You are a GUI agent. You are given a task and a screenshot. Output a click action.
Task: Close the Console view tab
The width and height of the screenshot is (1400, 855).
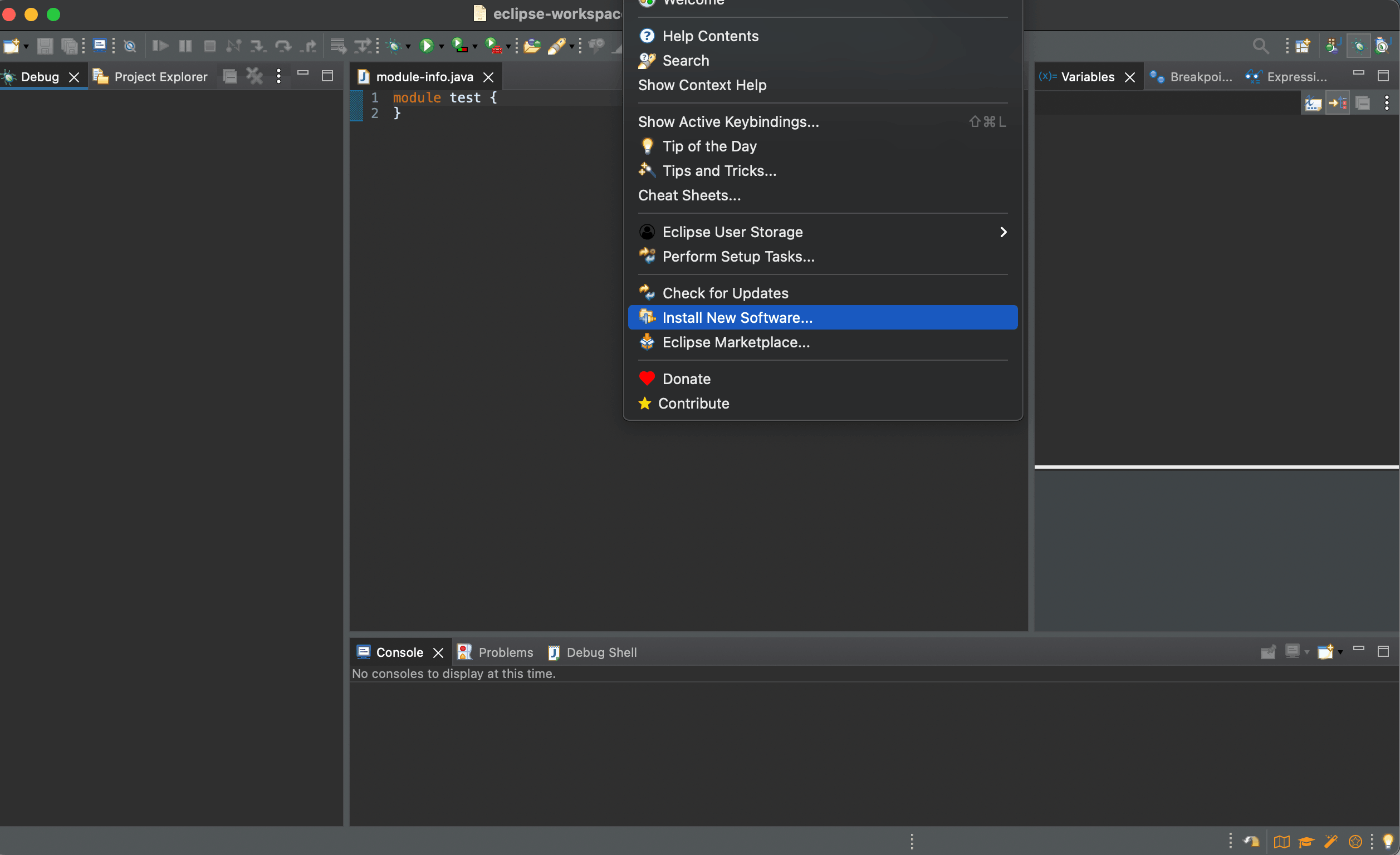[438, 653]
